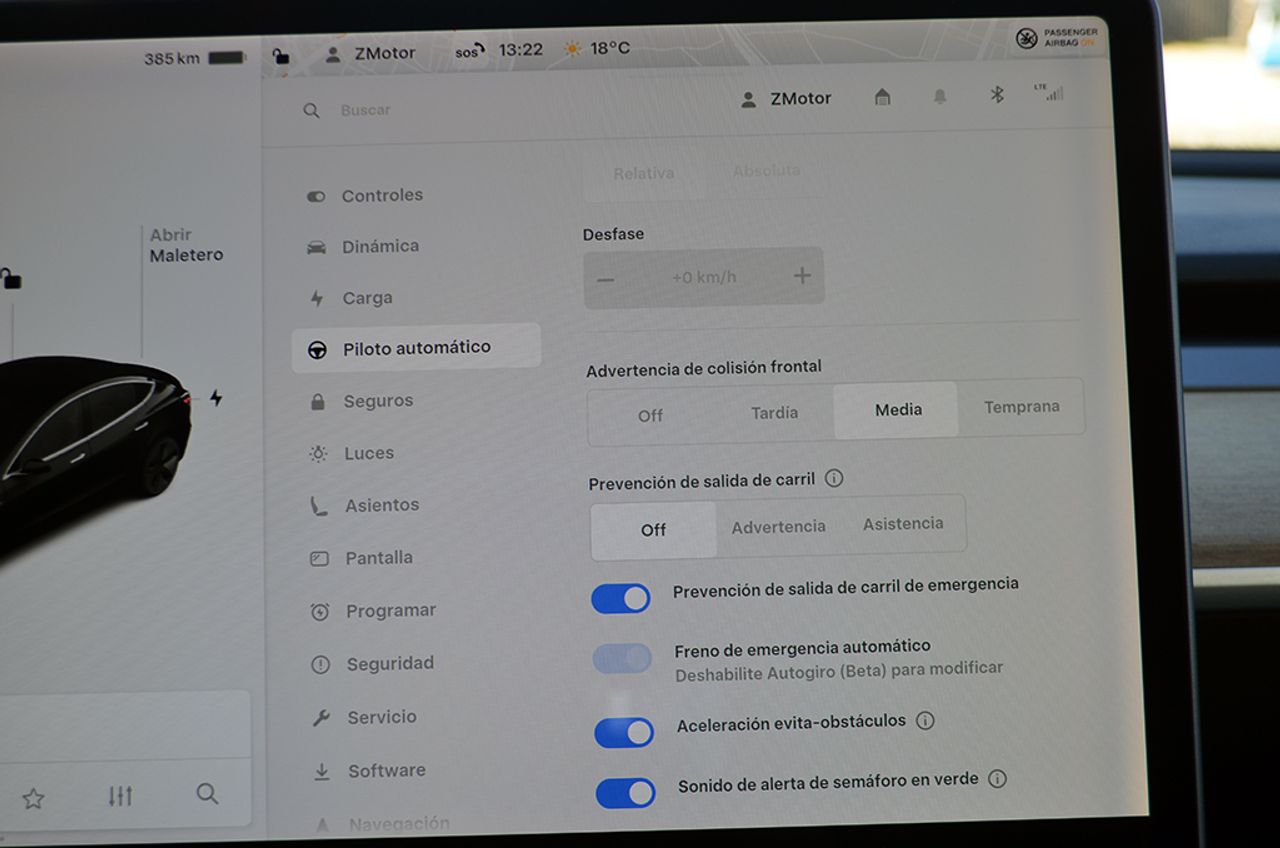This screenshot has width=1280, height=848.
Task: Open the Luces settings menu
Action: [x=369, y=453]
